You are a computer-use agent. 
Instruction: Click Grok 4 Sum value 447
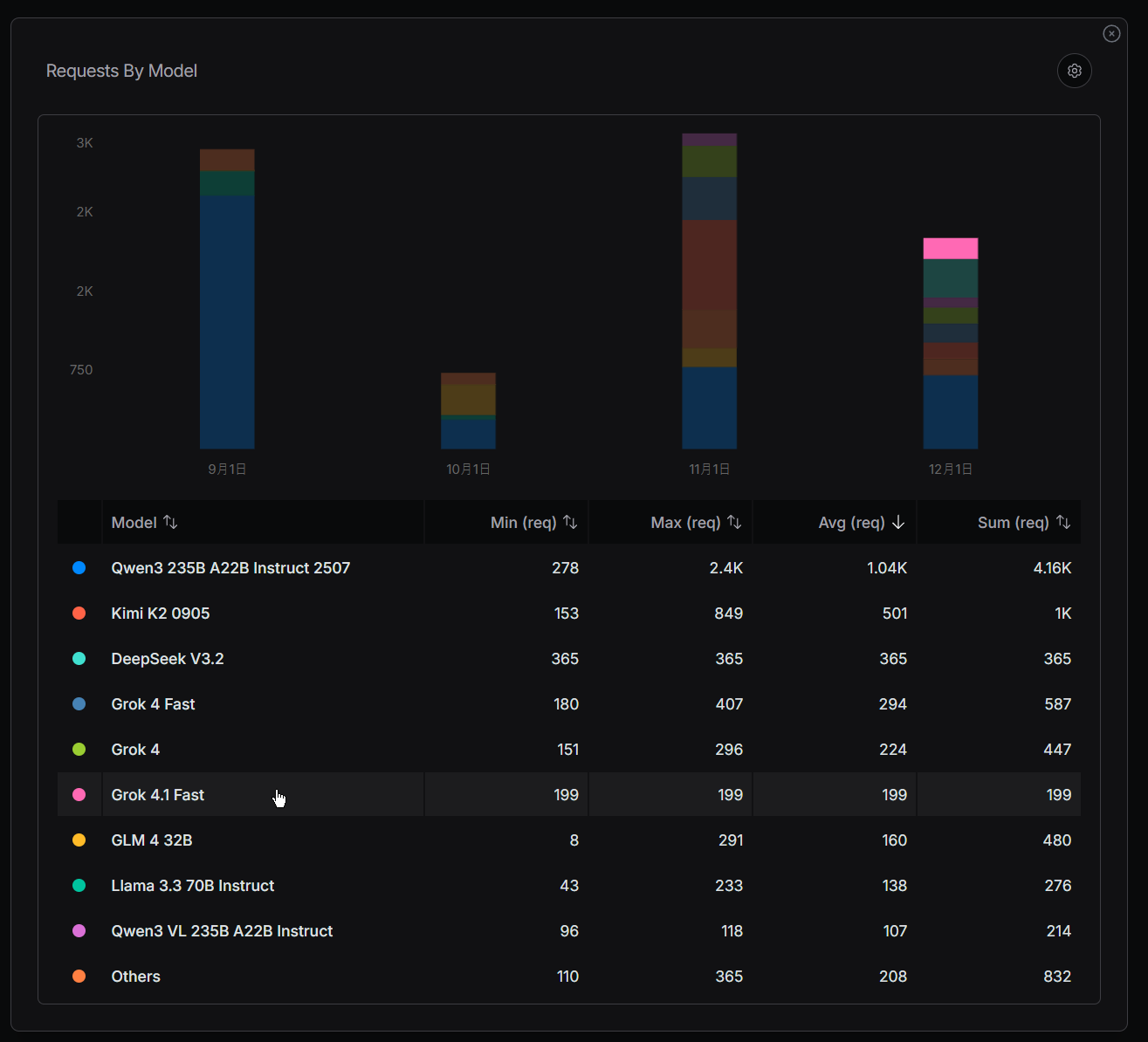(1057, 749)
